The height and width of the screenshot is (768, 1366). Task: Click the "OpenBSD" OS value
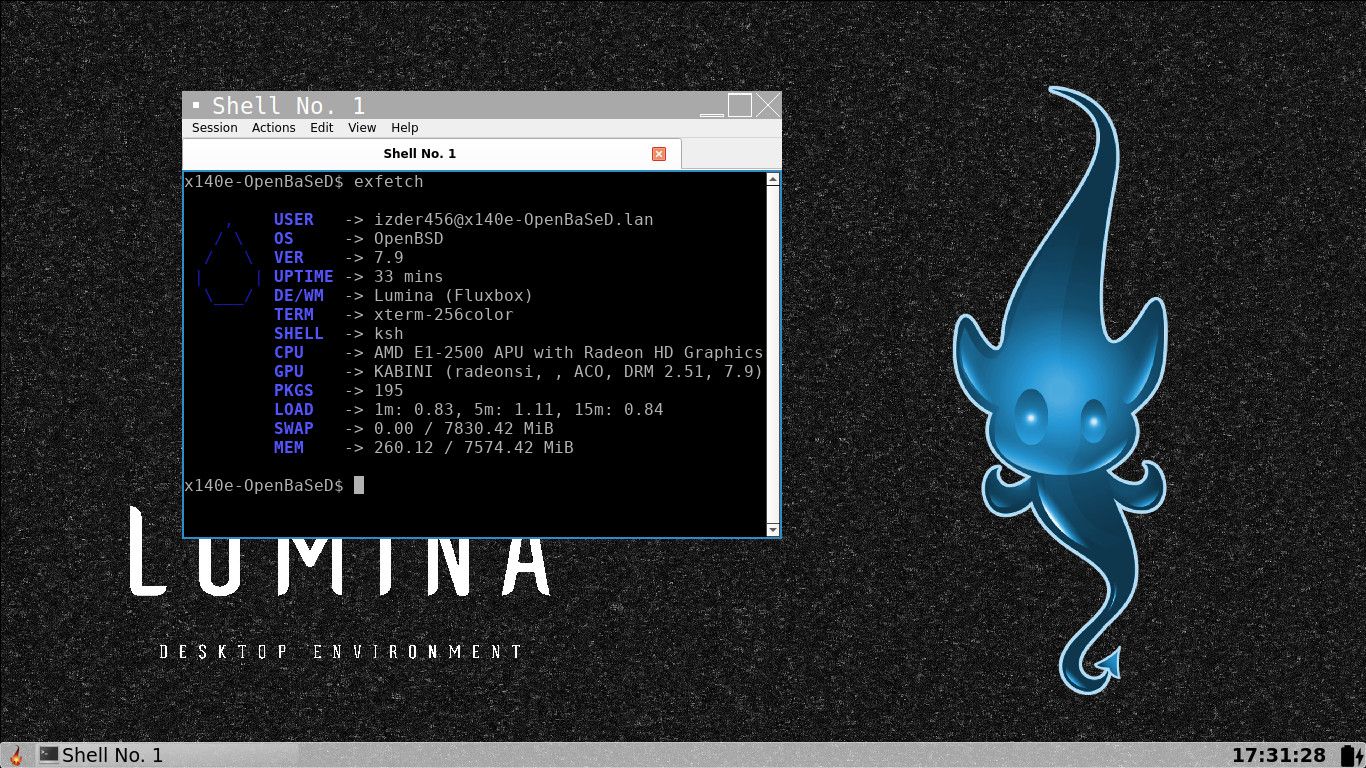tap(409, 239)
